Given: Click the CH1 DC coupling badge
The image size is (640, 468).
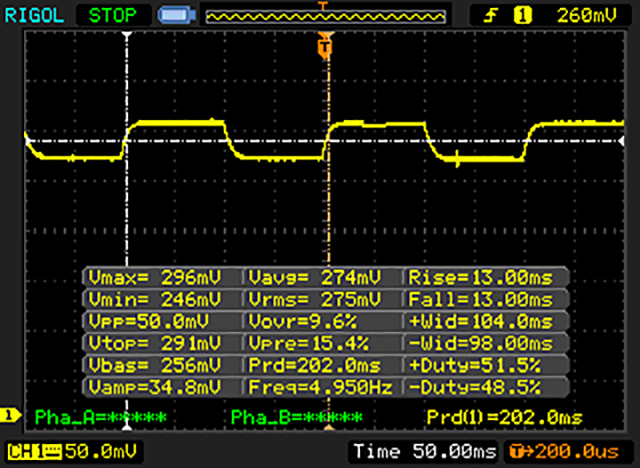Looking at the screenshot, I should 34,452.
